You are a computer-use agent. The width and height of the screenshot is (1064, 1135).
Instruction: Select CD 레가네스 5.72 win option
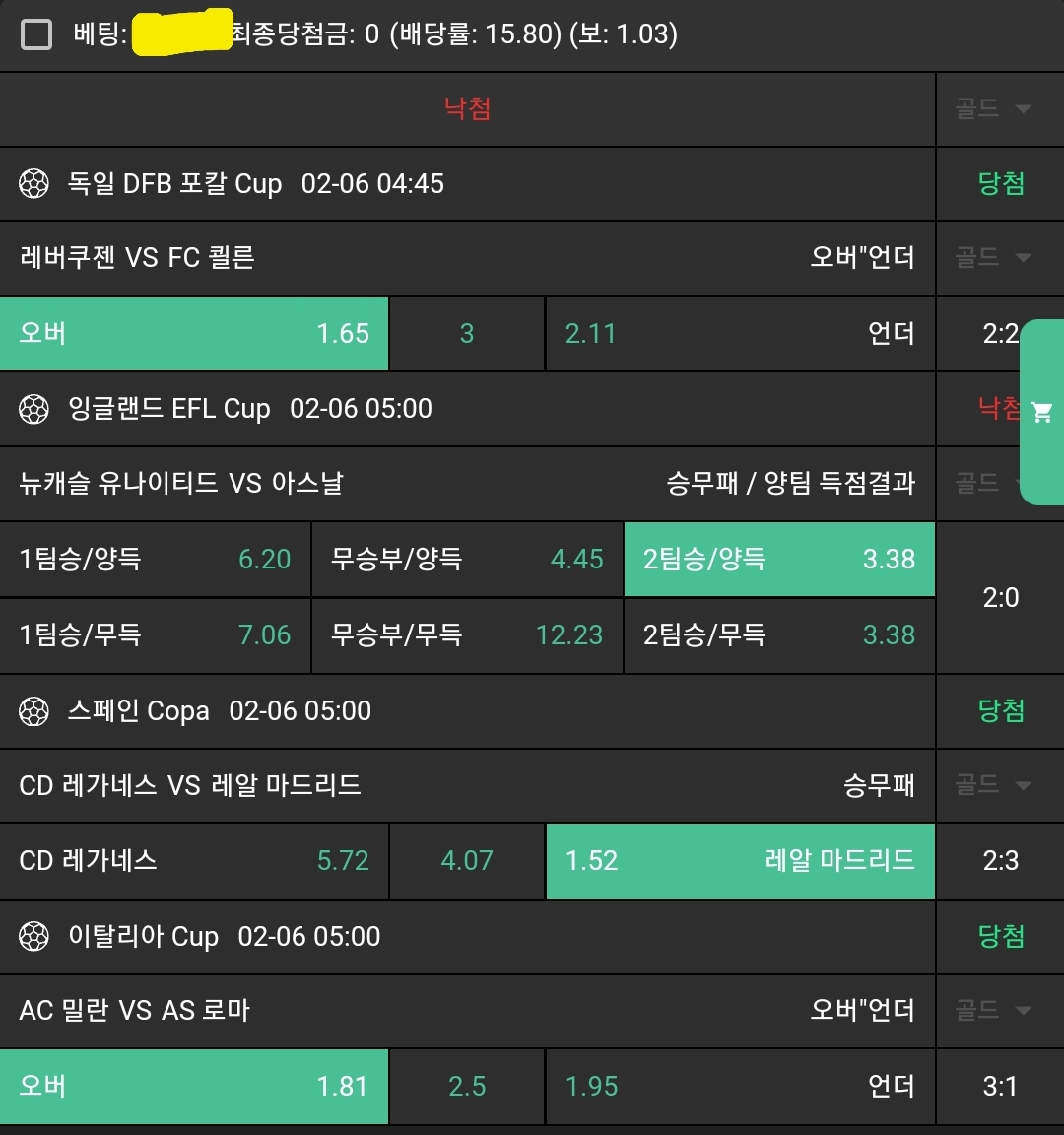pos(194,861)
